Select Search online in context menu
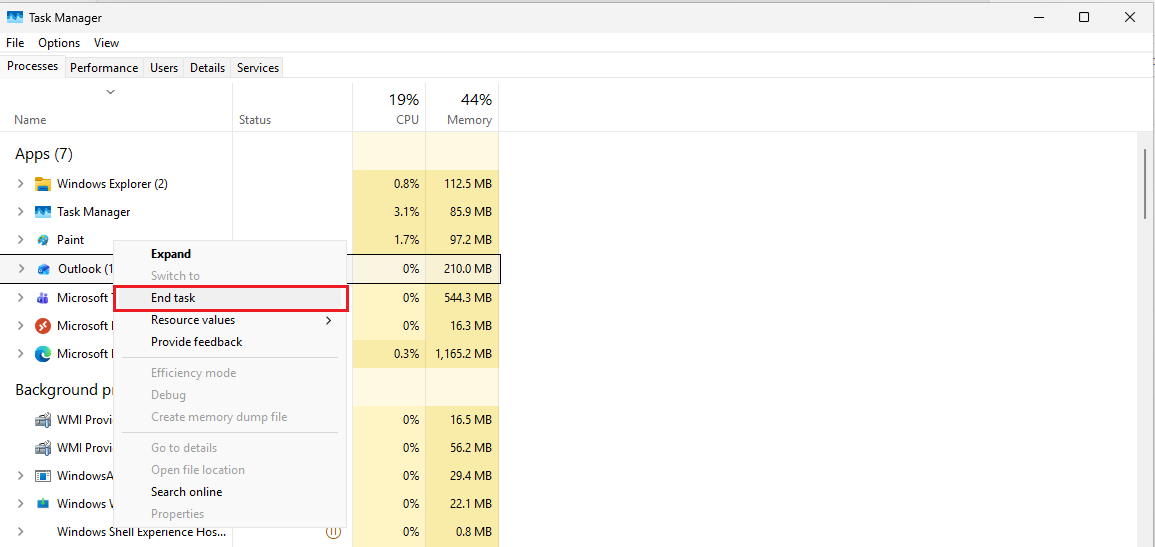 [229, 492]
